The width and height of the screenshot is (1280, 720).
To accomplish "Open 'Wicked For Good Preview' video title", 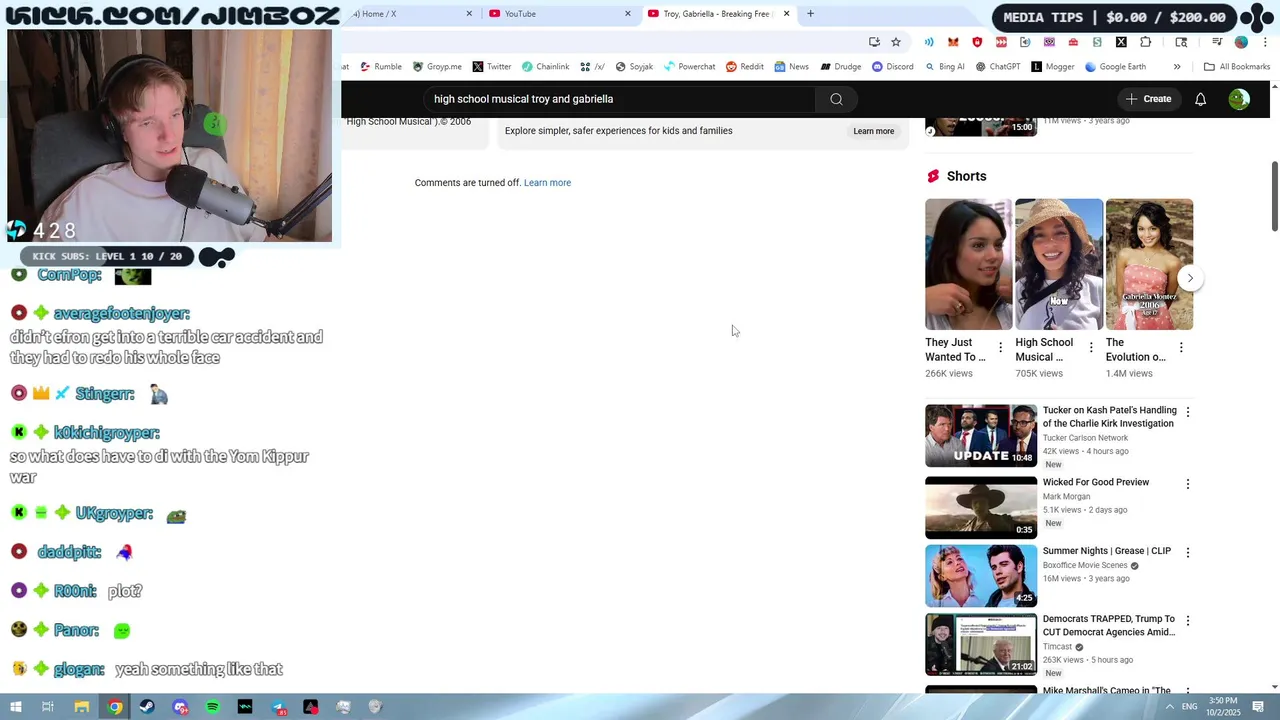I will click(x=1096, y=482).
